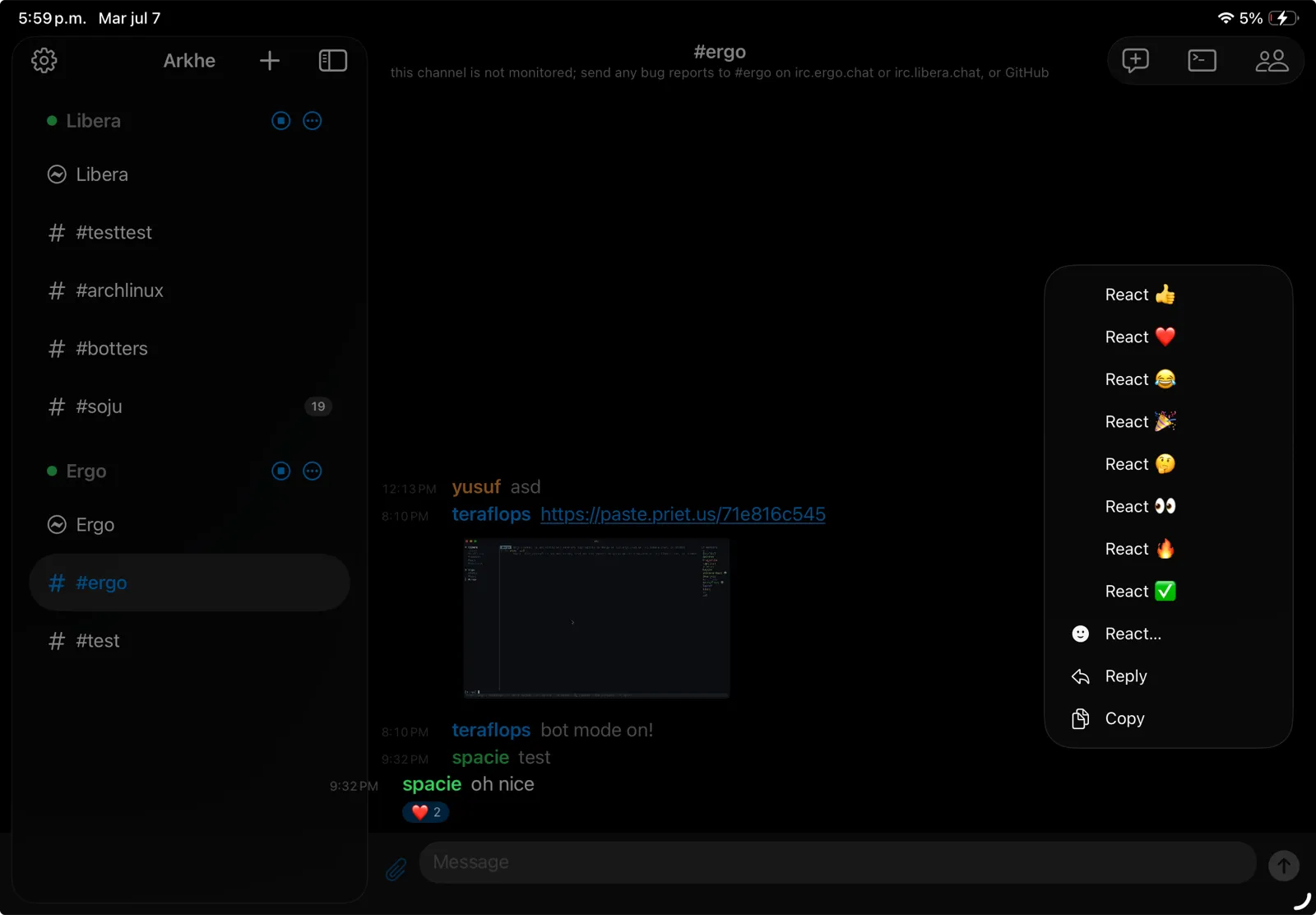This screenshot has width=1316, height=915.
Task: Open the #soju channel
Action: [189, 406]
